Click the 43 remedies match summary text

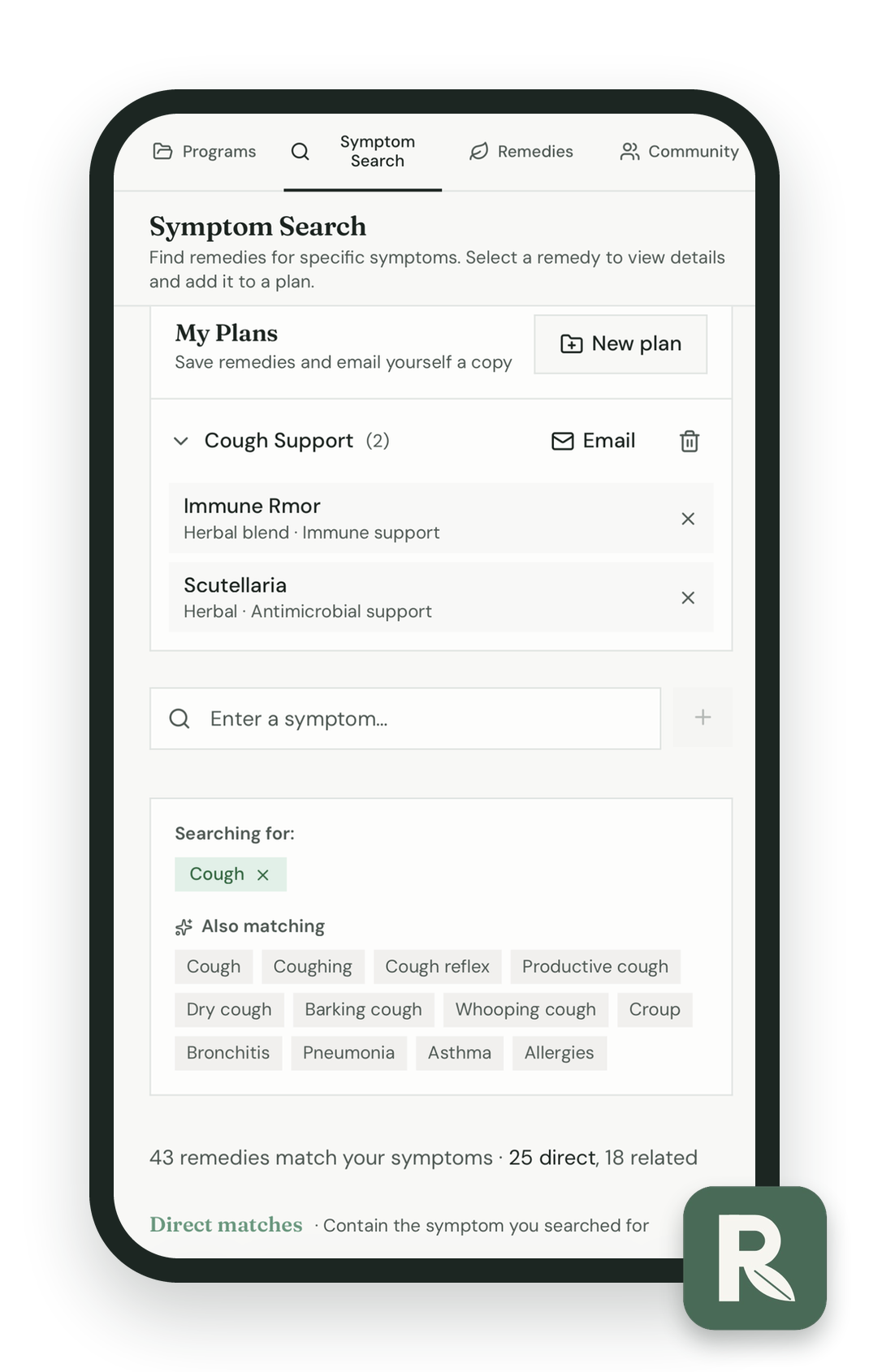pyautogui.click(x=423, y=1158)
